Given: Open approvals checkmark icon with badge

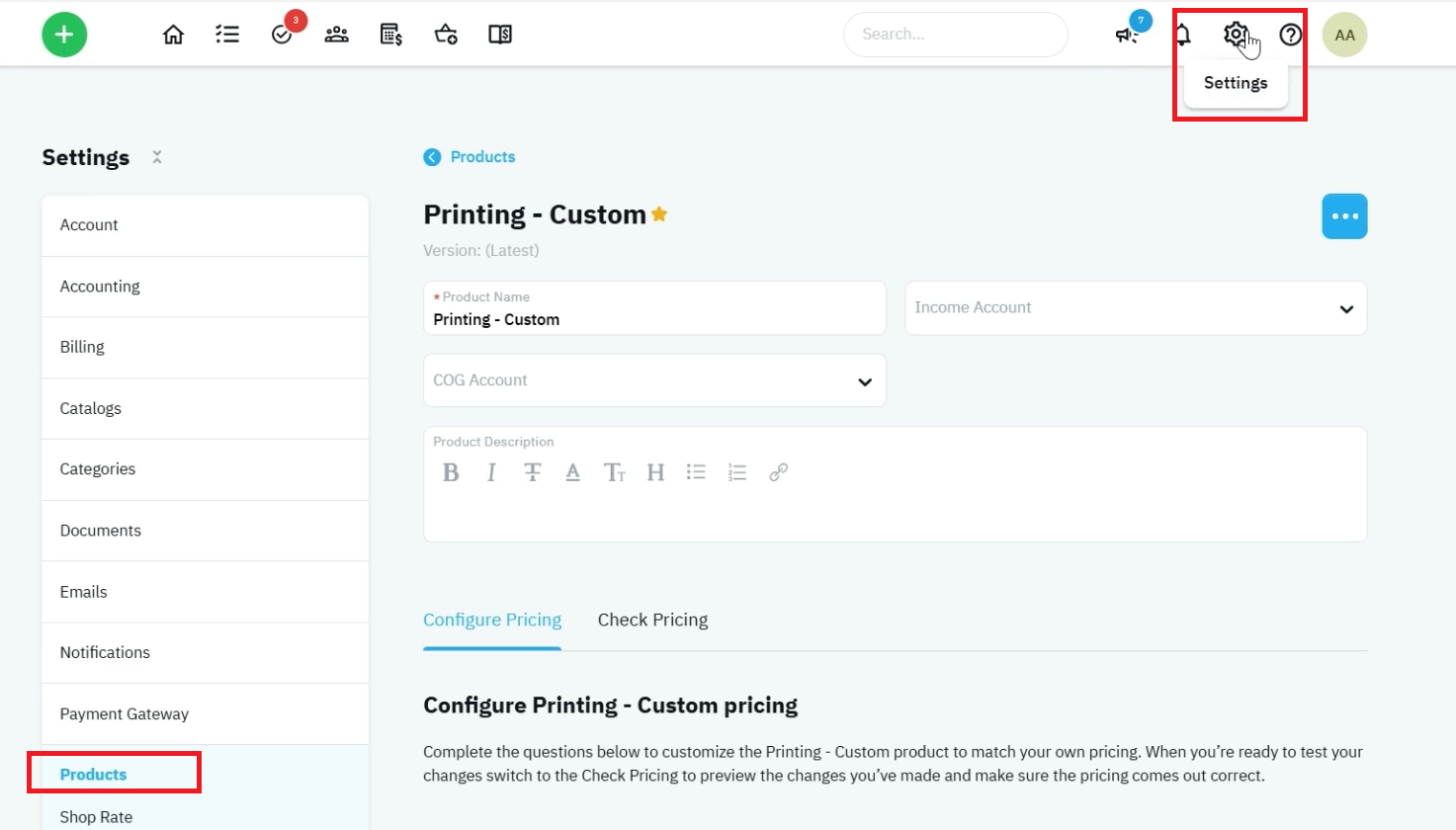Looking at the screenshot, I should tap(283, 35).
